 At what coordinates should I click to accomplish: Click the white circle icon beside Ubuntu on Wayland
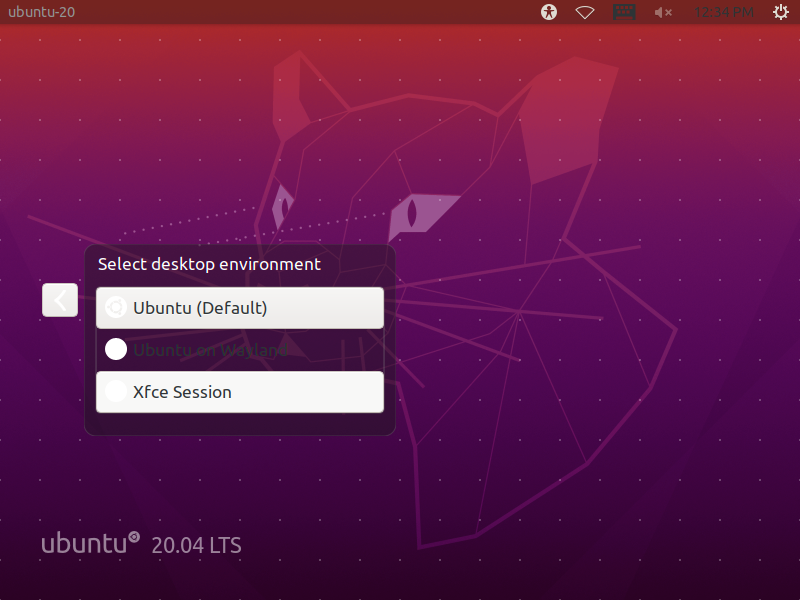pyautogui.click(x=116, y=349)
